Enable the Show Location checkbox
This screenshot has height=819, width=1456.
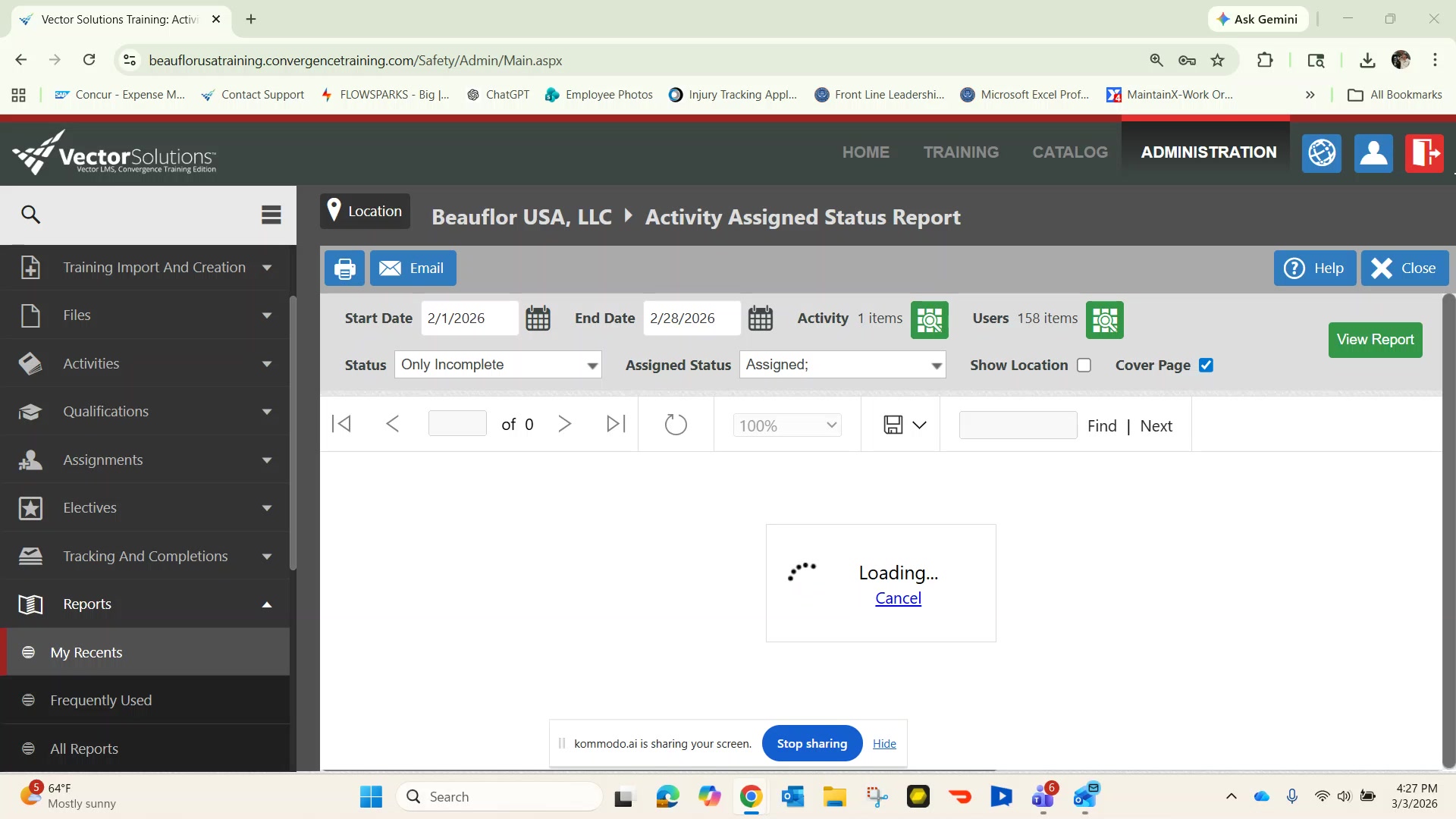click(x=1084, y=366)
